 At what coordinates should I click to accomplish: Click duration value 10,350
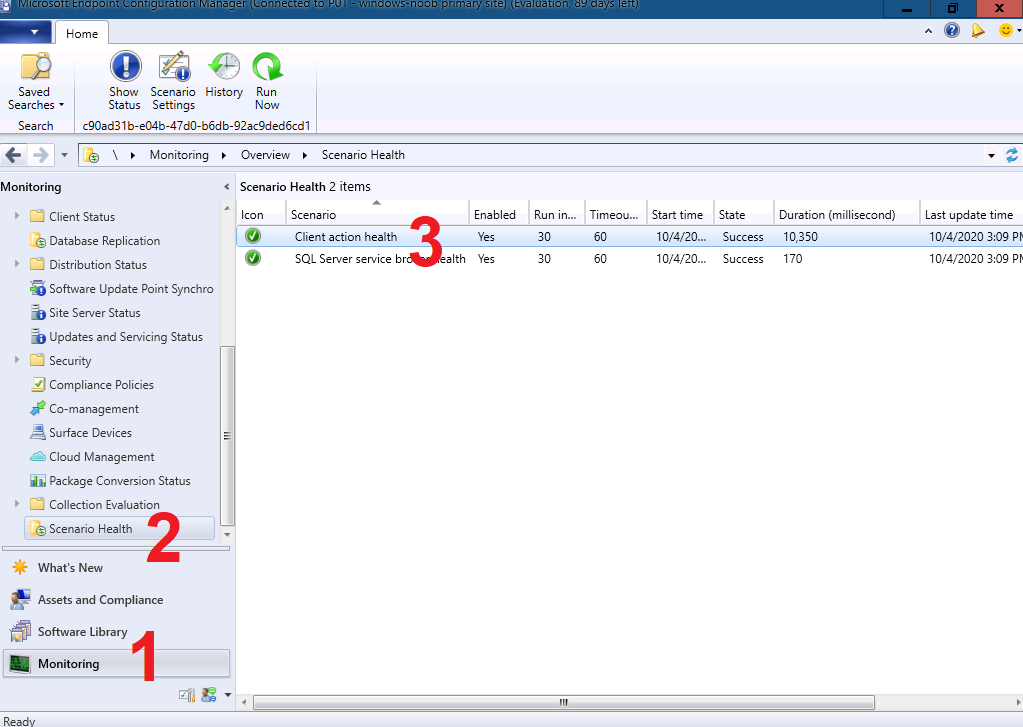pyautogui.click(x=800, y=237)
